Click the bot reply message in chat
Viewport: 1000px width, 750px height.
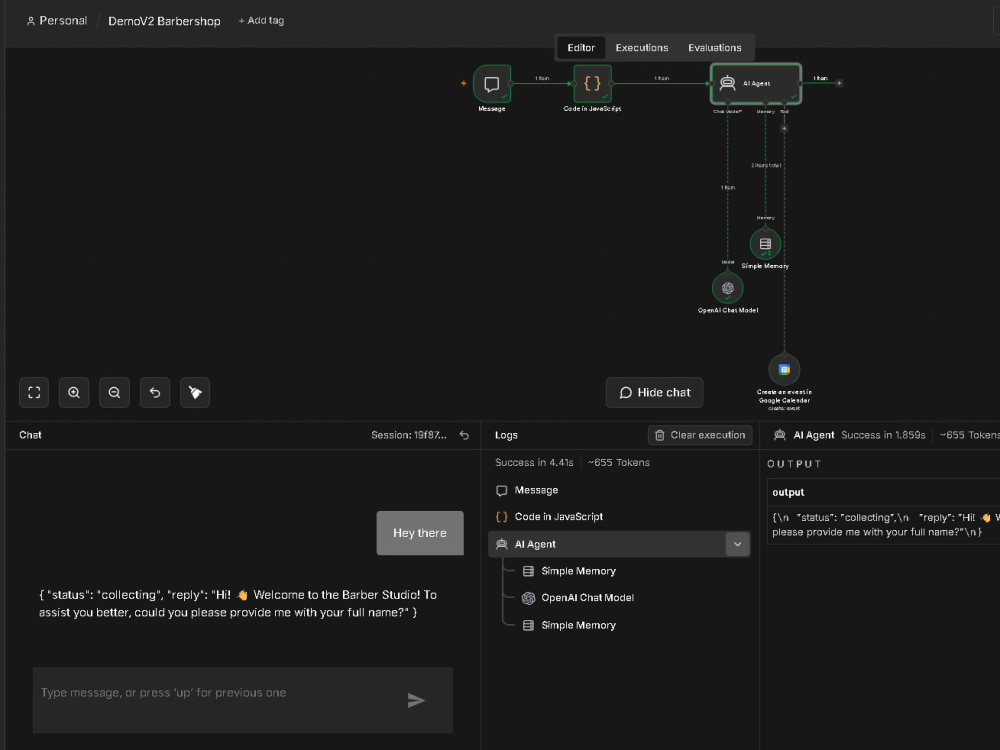237,603
